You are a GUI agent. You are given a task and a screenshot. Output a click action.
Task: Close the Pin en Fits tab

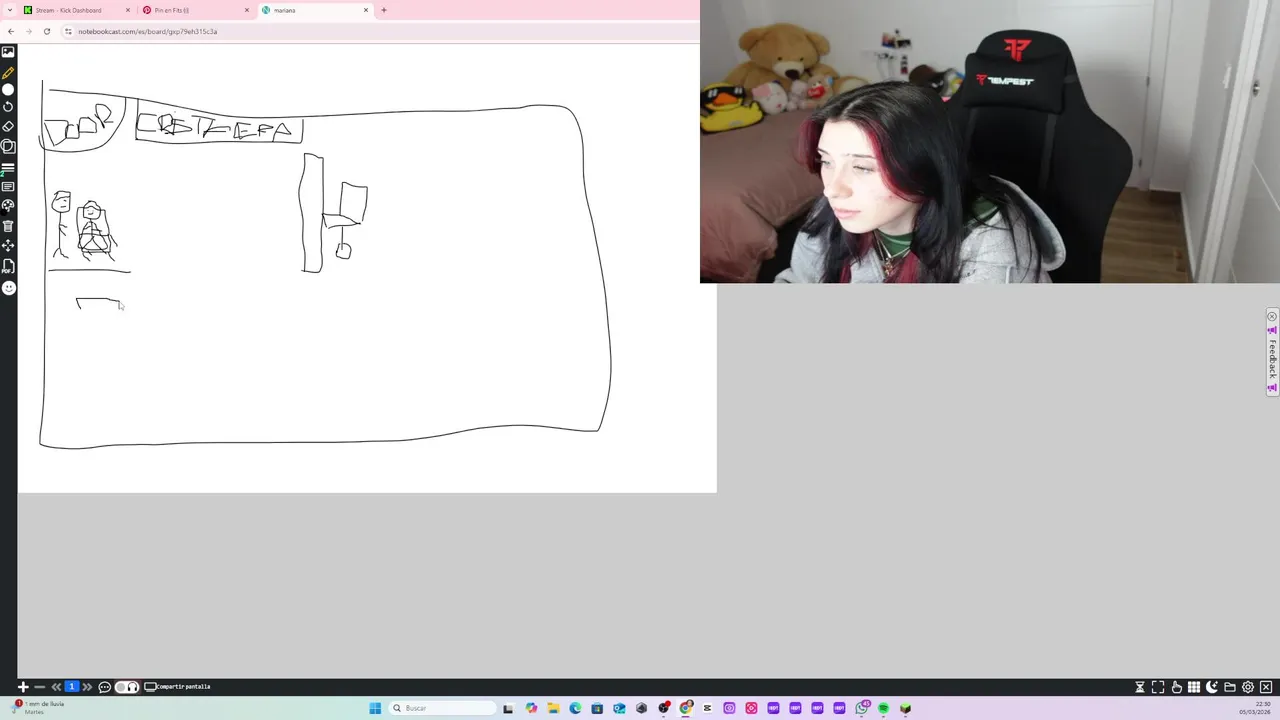[x=247, y=10]
